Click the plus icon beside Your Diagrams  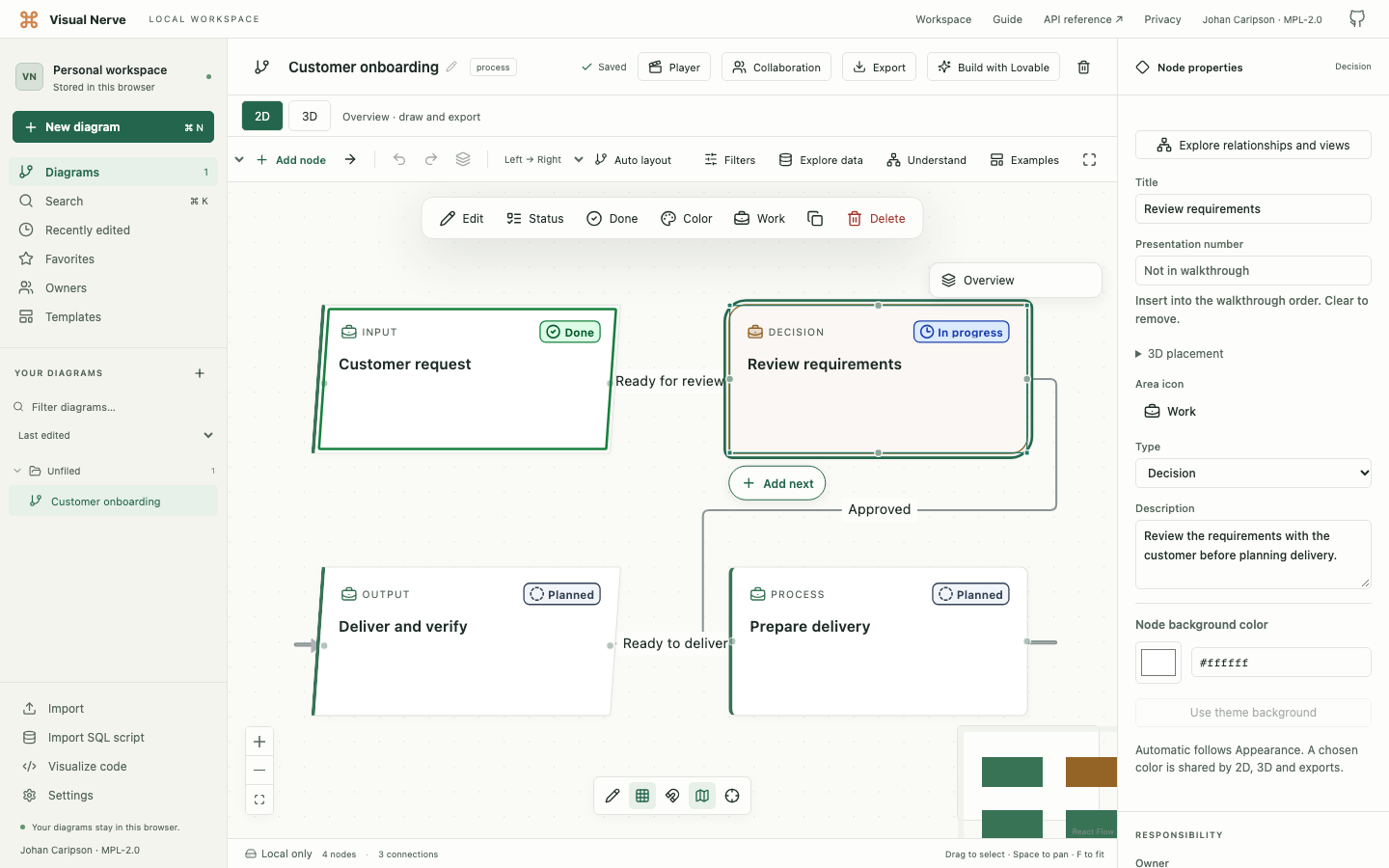200,373
